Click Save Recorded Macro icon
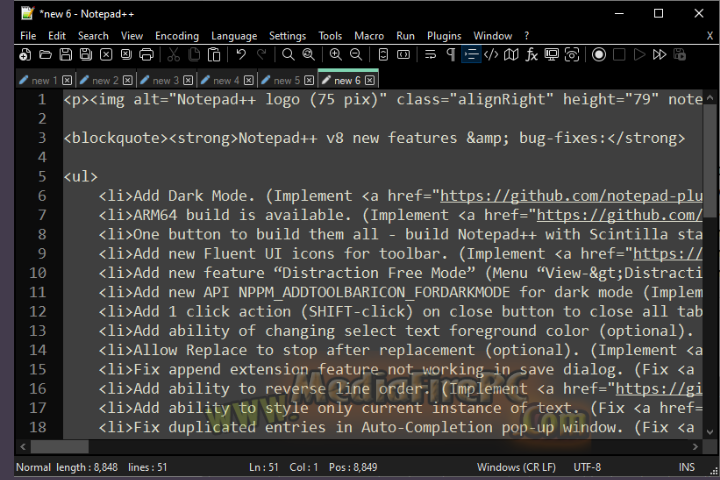This screenshot has height=480, width=720. pos(680,55)
